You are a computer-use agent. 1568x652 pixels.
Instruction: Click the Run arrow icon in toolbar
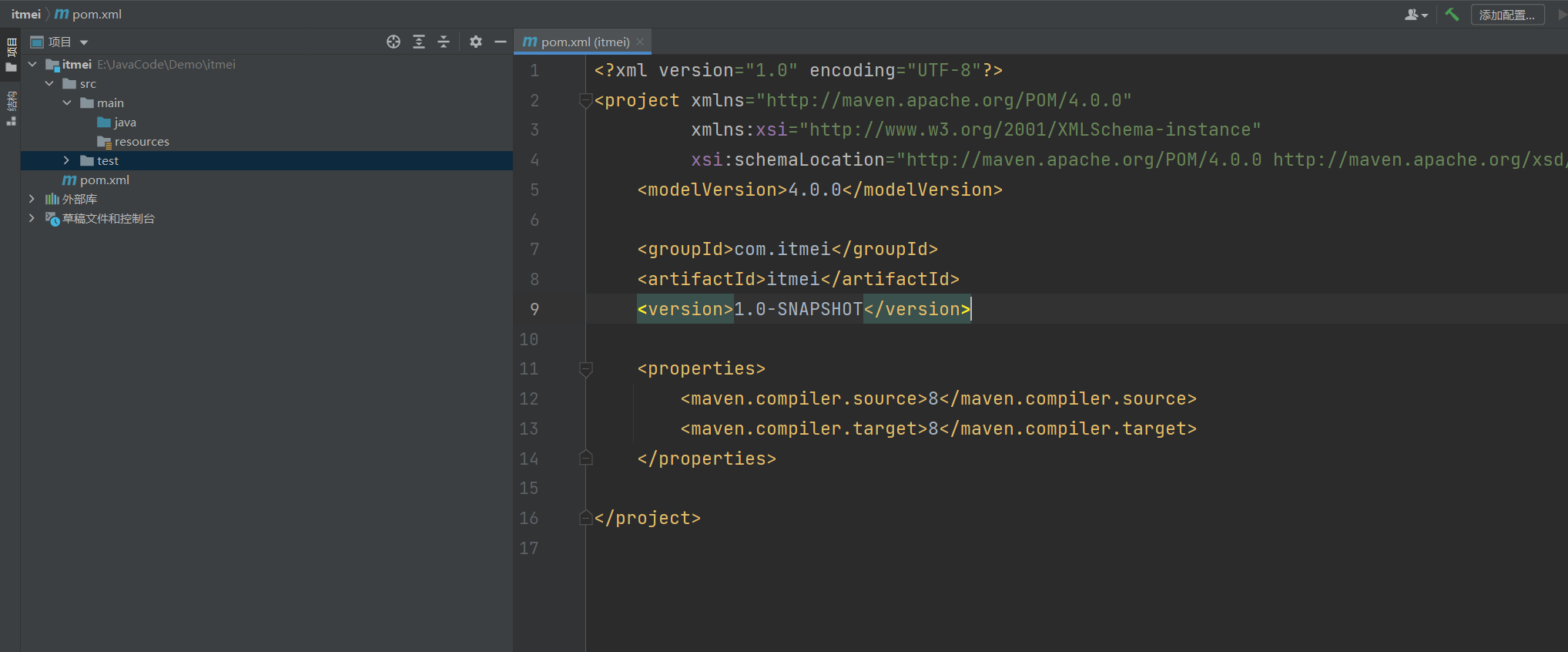coord(1562,14)
